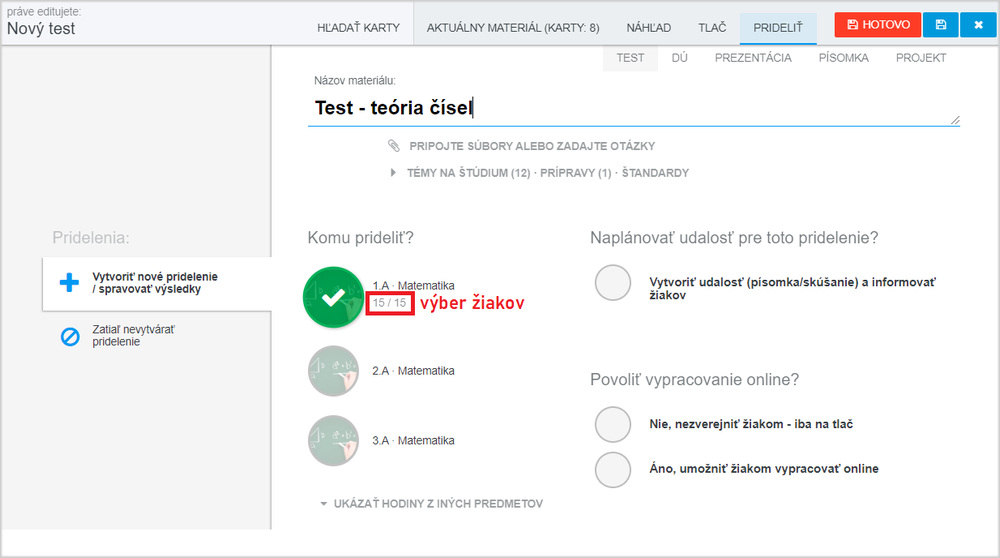The height and width of the screenshot is (558, 1000).
Task: Expand the 'Témy na štúdium' triangle
Action: [393, 173]
